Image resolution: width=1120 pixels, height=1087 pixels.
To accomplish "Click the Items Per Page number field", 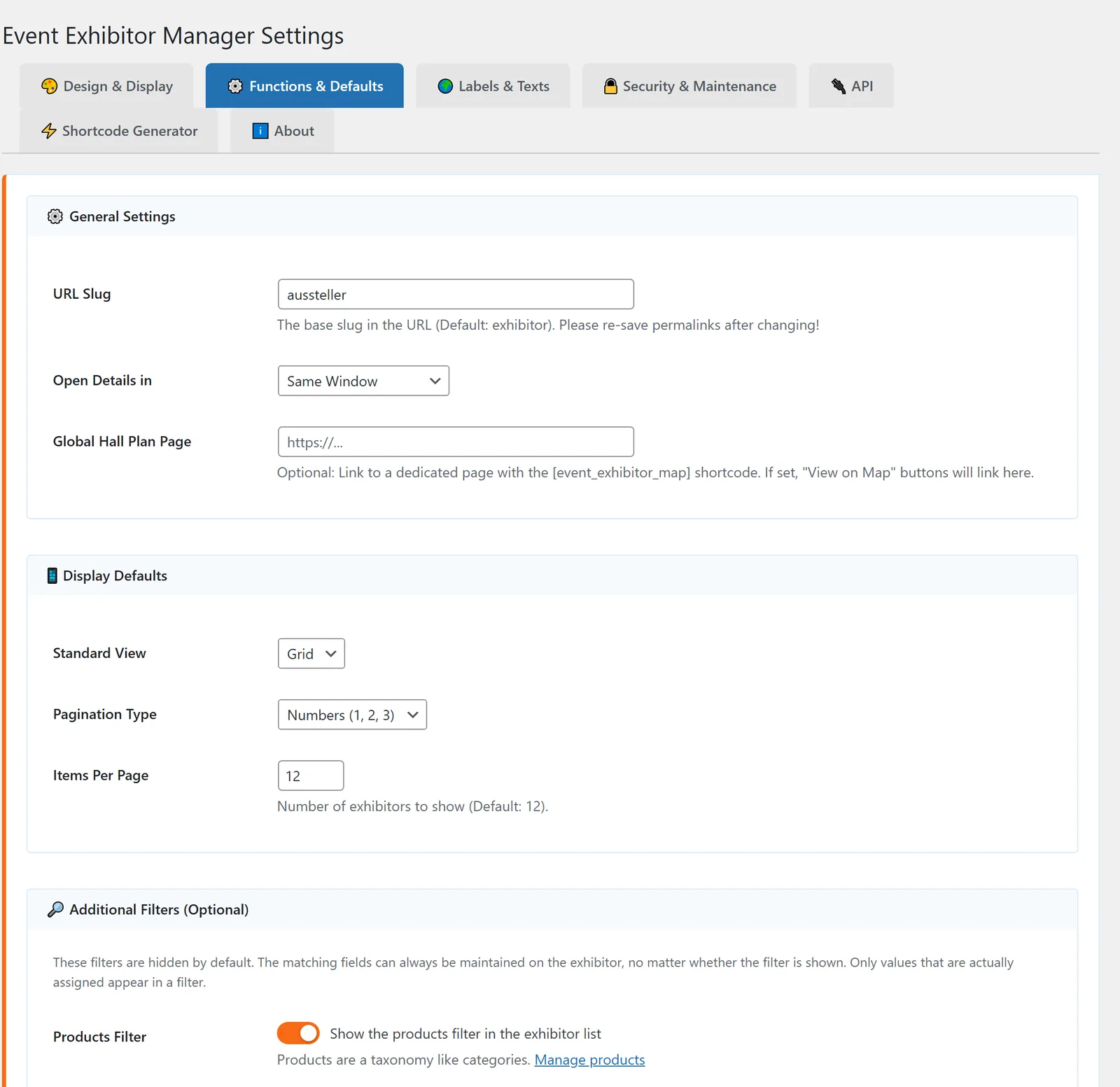I will click(311, 776).
